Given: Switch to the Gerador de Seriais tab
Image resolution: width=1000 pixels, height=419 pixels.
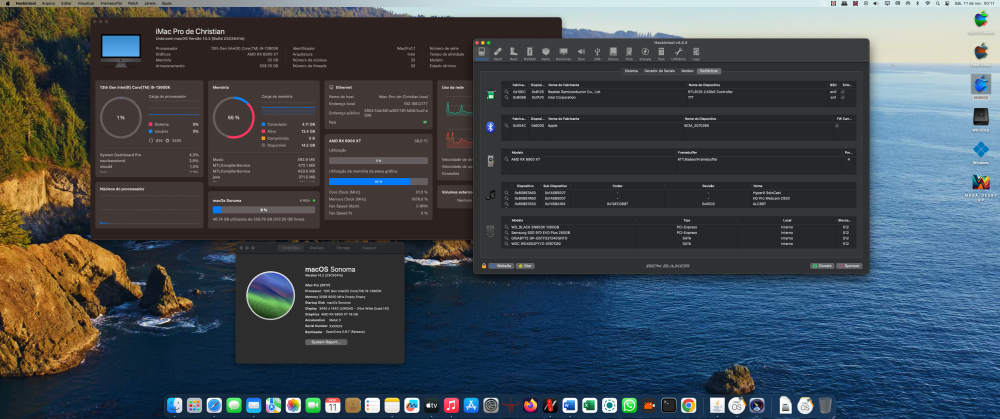Looking at the screenshot, I should [x=659, y=71].
